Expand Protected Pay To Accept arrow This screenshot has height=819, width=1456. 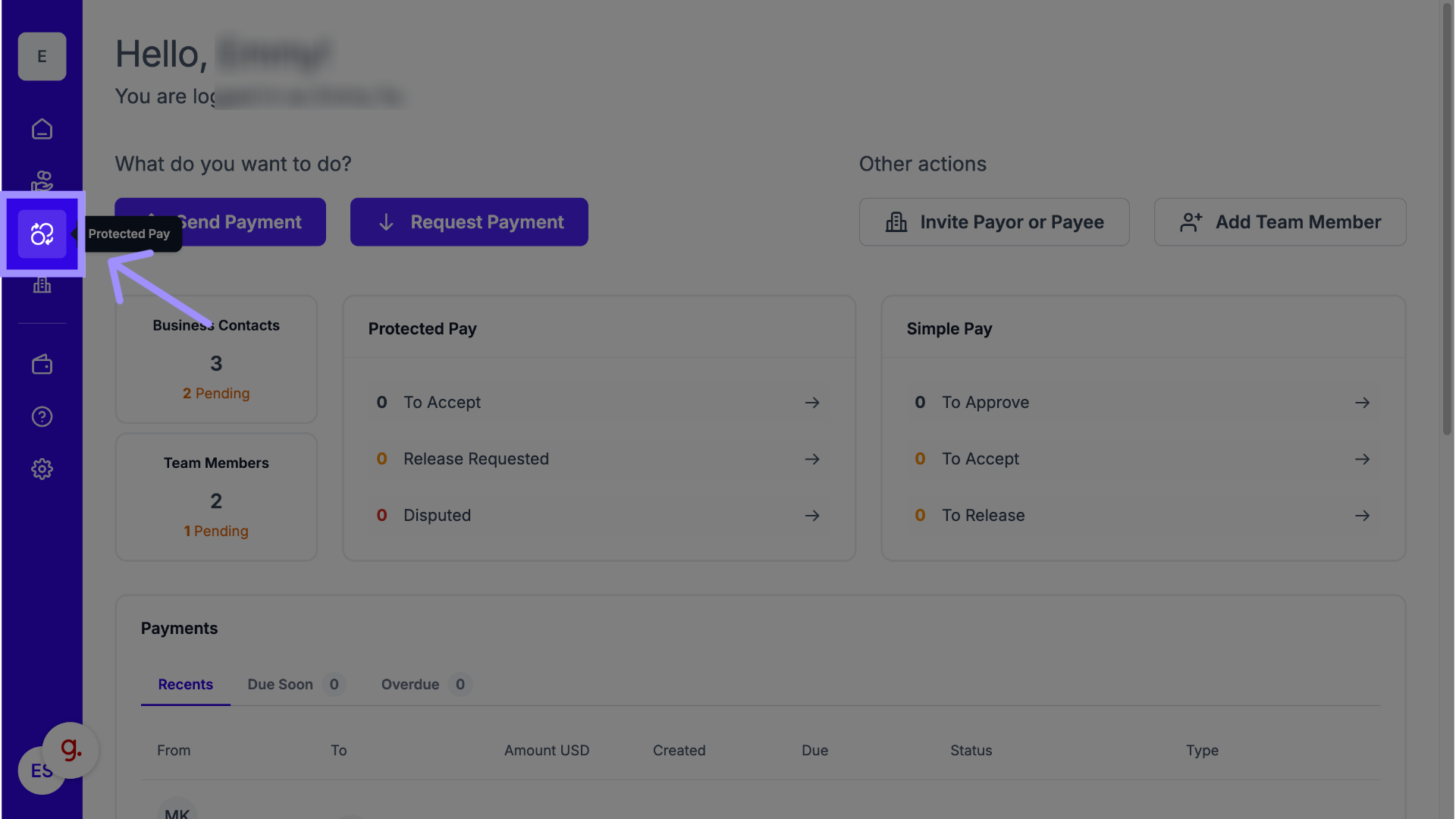811,403
